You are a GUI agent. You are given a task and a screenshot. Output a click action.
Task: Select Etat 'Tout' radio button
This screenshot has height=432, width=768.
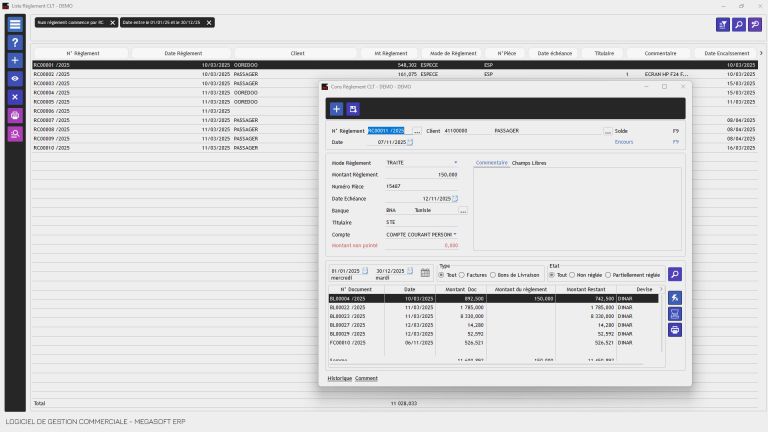coord(552,275)
